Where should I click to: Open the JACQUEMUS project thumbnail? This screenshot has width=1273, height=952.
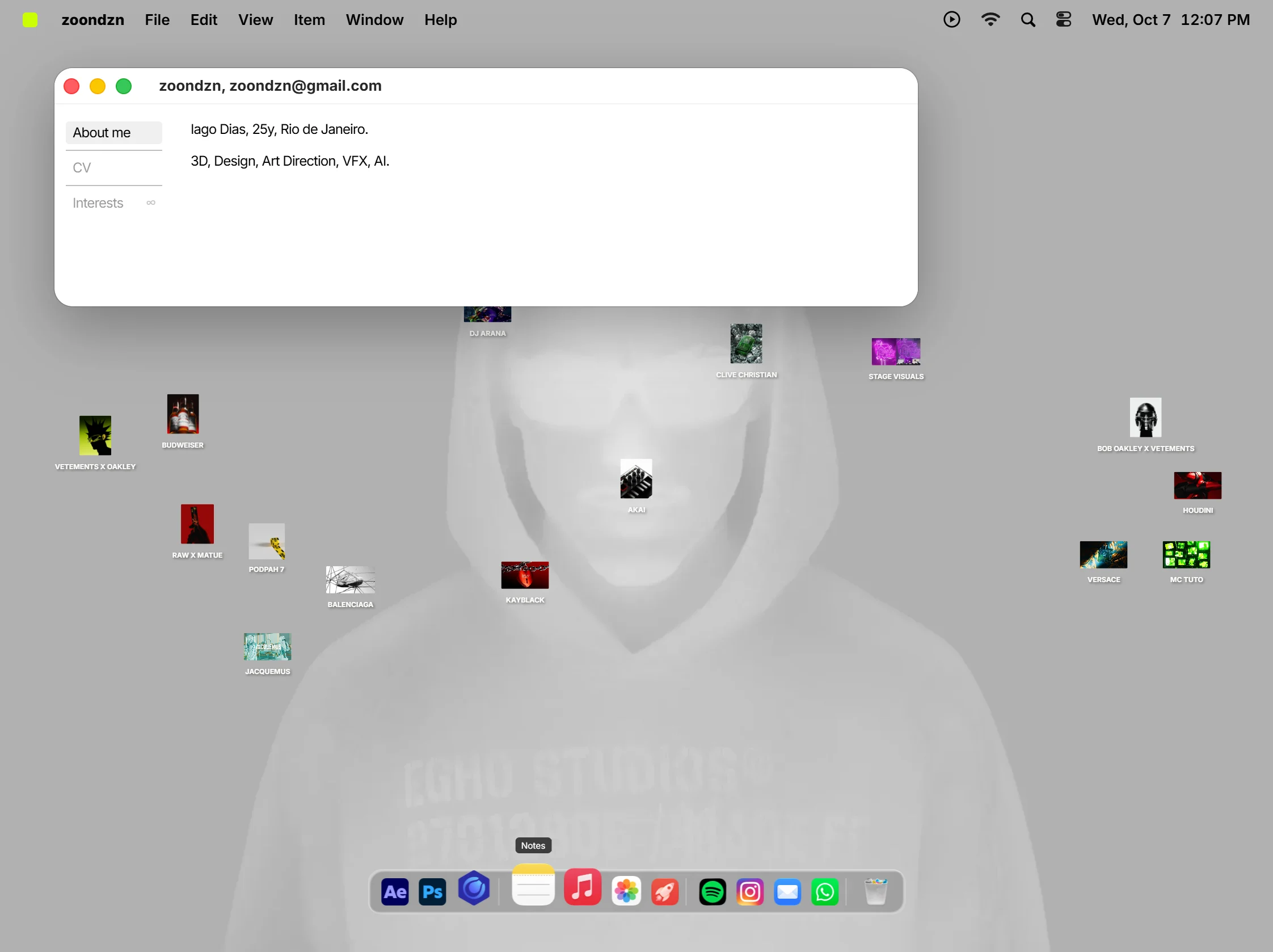[x=267, y=646]
